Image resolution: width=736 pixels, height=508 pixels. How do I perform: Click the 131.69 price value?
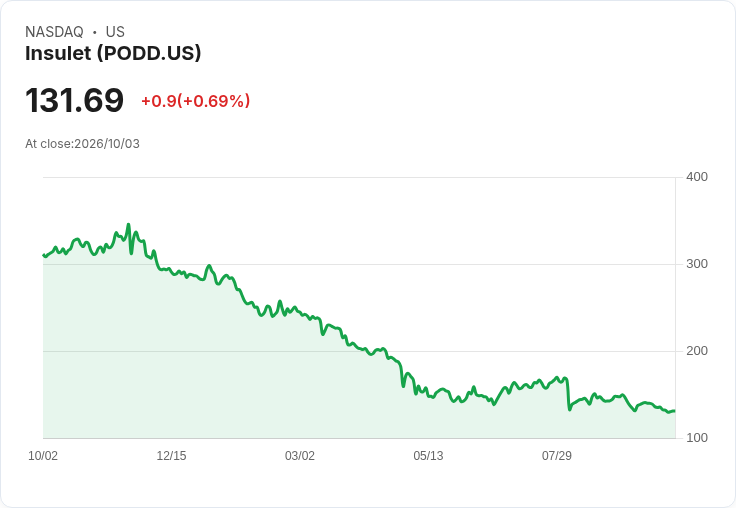click(75, 100)
